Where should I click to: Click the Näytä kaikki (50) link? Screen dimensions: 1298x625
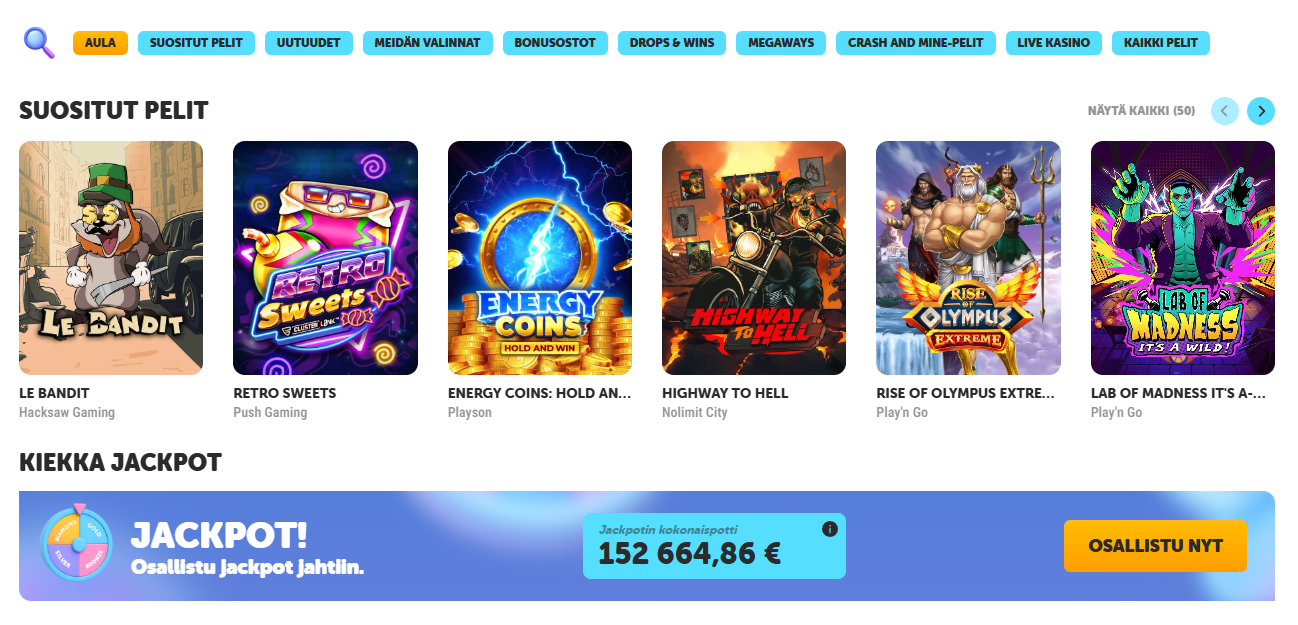pos(1141,111)
